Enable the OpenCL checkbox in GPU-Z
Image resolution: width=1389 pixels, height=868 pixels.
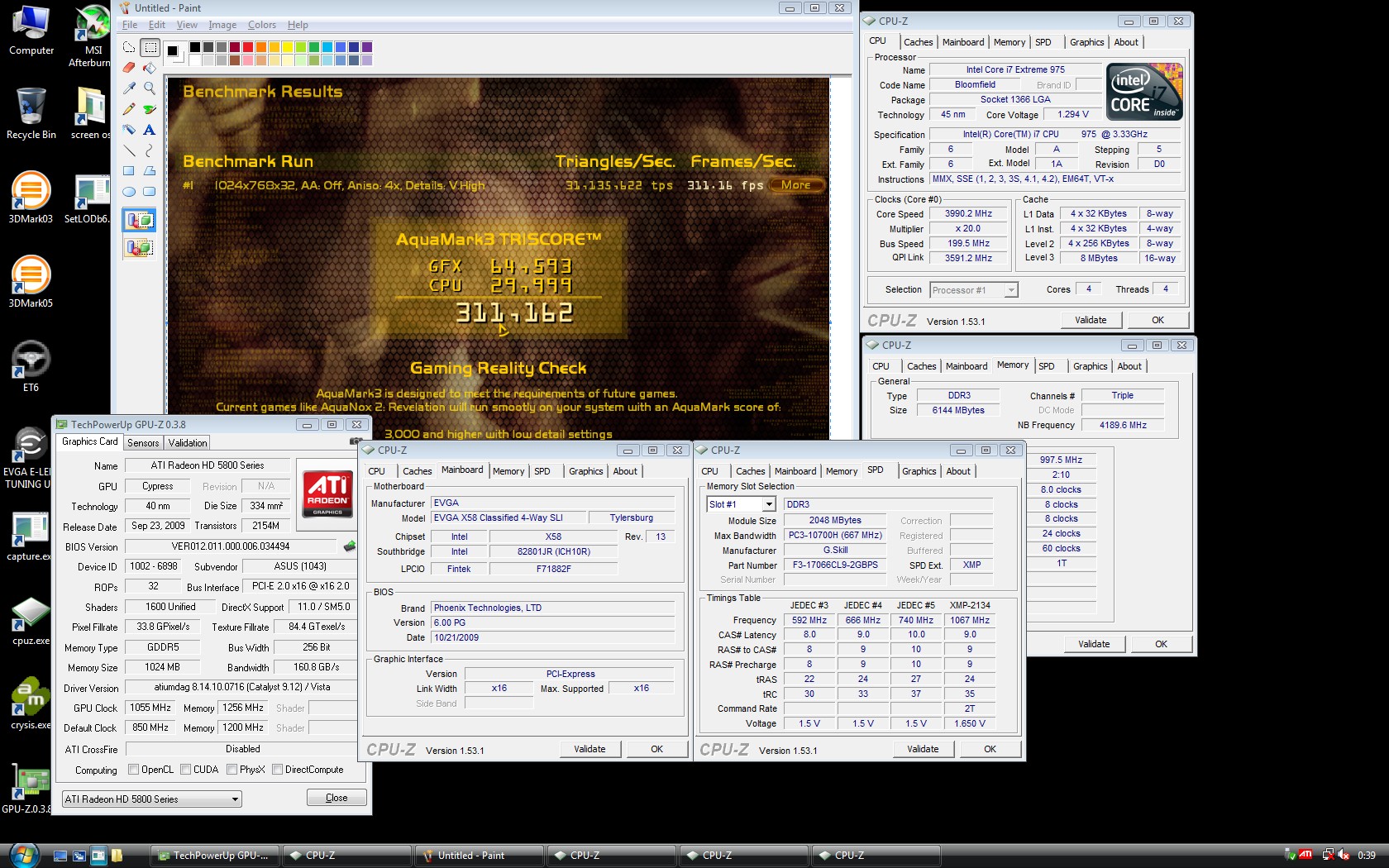click(133, 770)
